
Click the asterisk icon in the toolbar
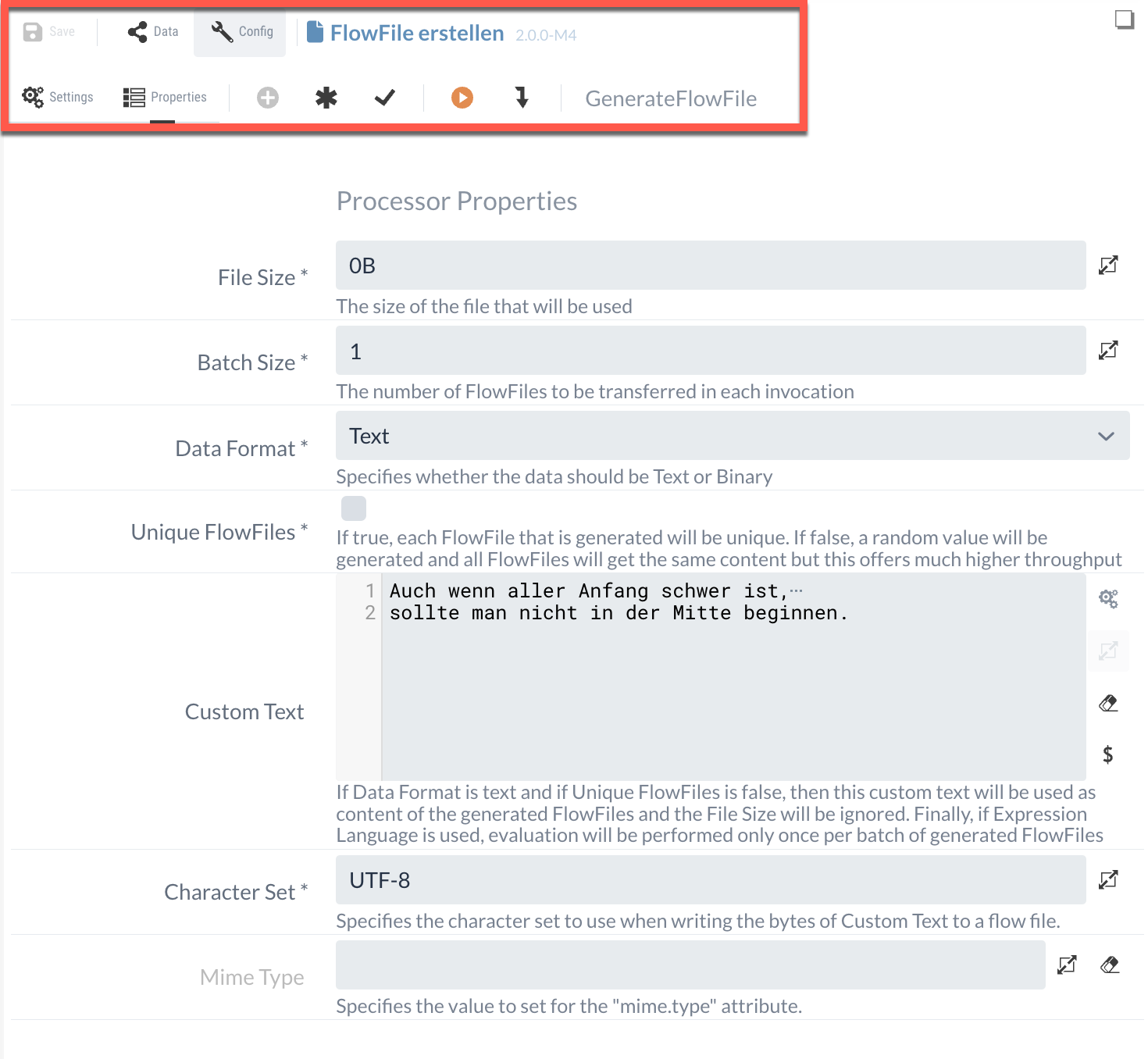coord(326,98)
